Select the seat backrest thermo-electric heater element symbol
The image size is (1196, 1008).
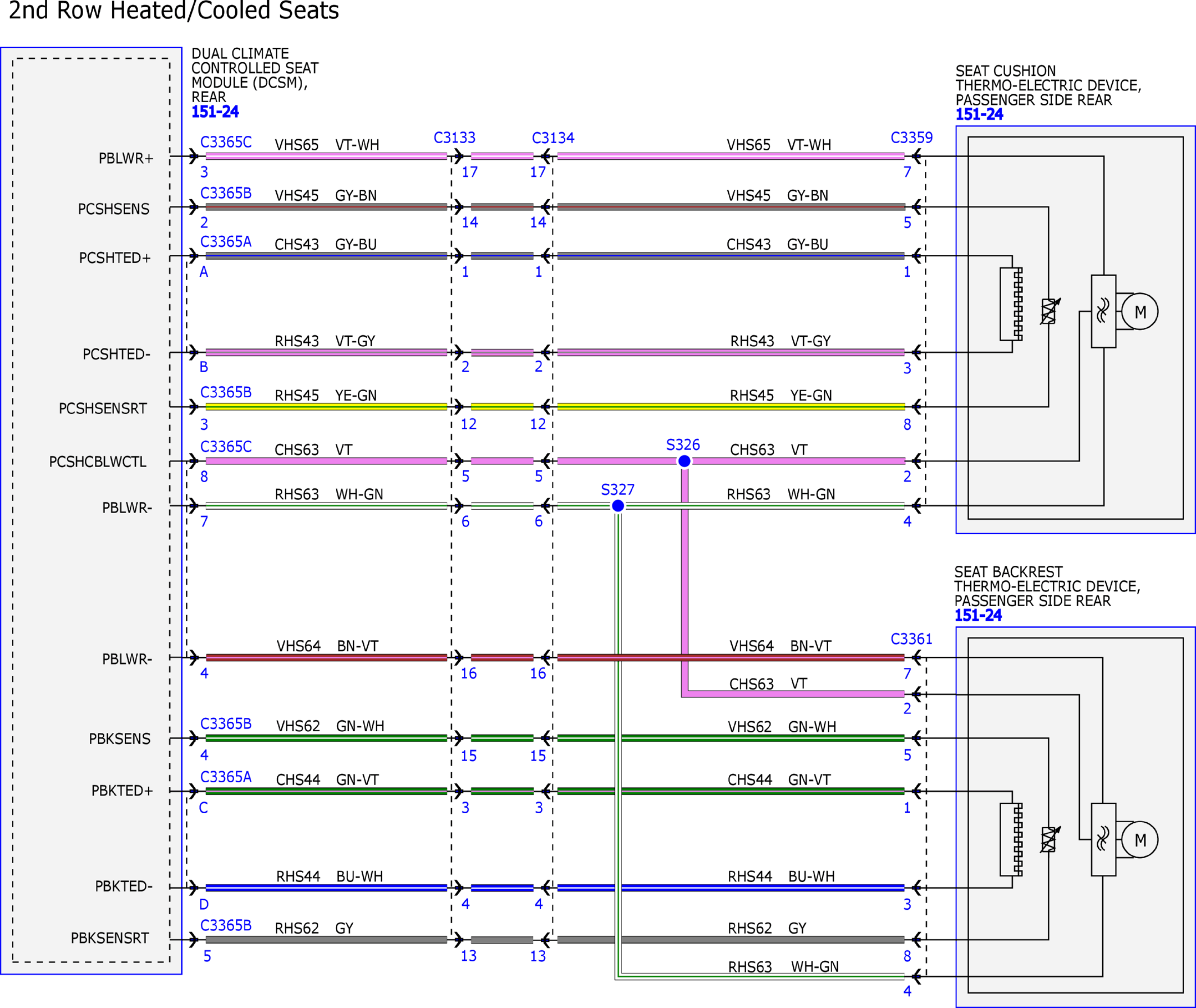click(x=1011, y=840)
